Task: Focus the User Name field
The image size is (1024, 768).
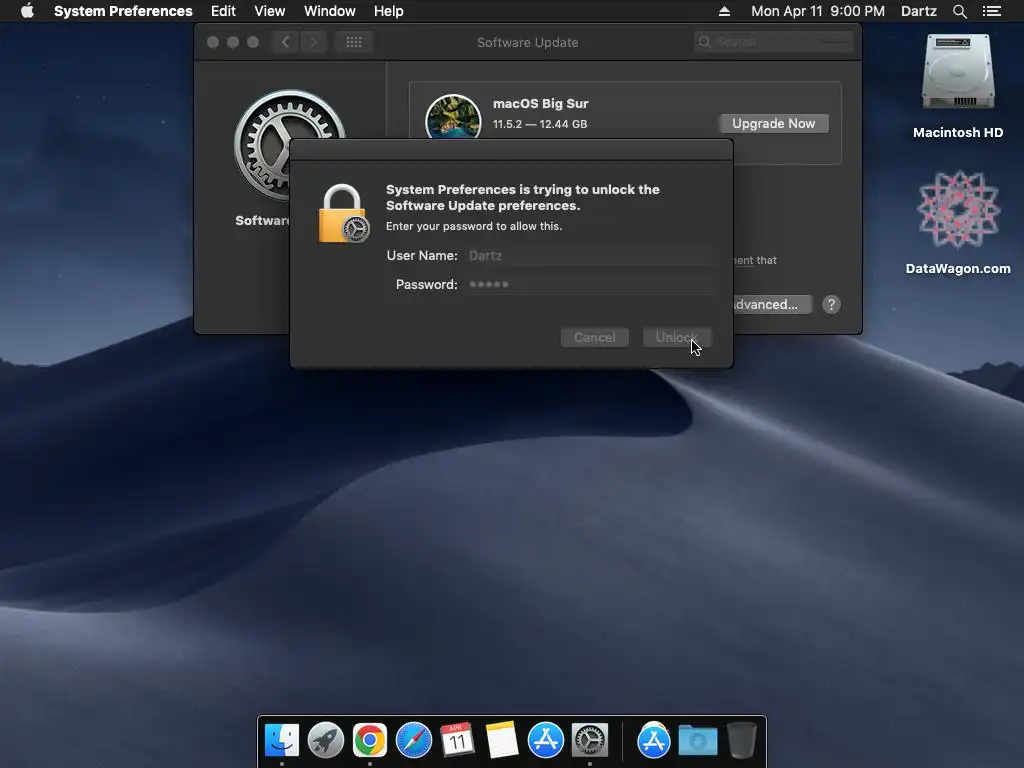Action: pos(588,255)
